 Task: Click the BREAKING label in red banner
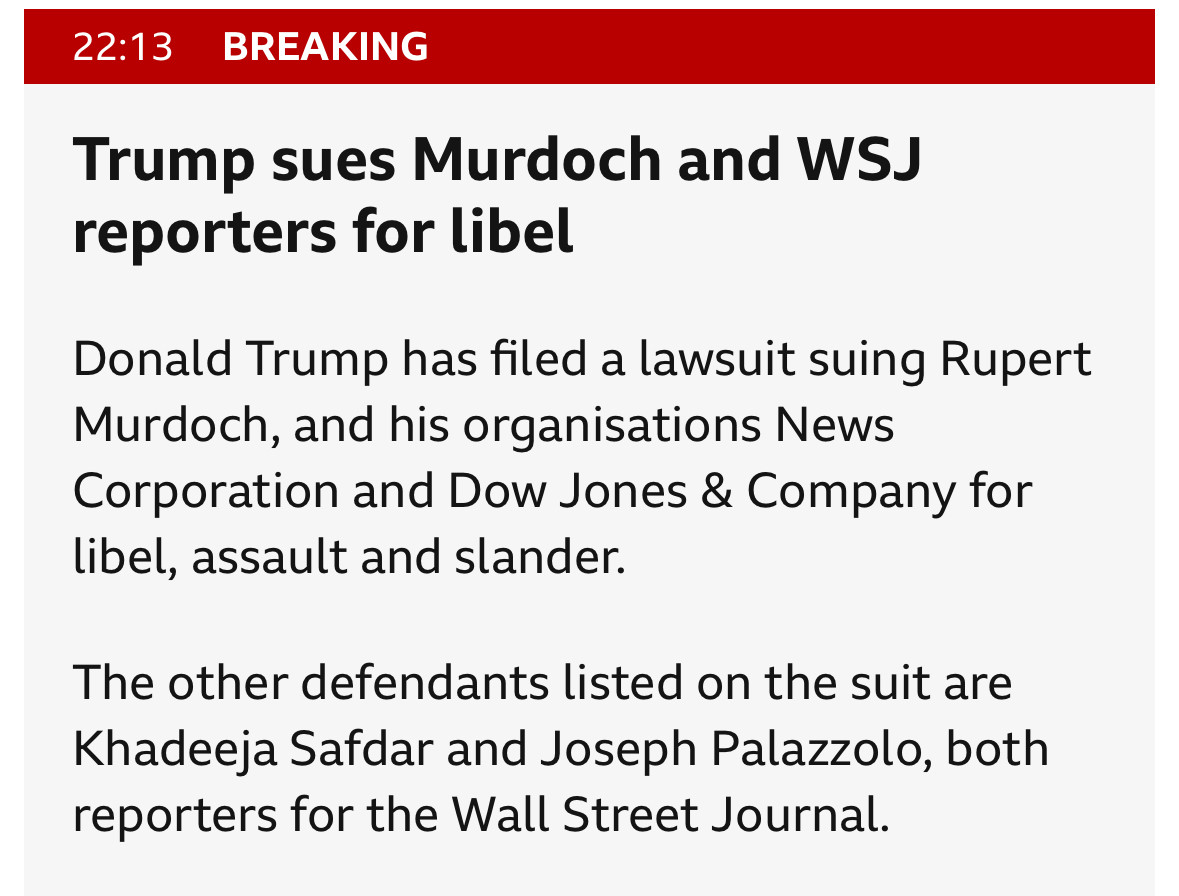[x=326, y=47]
